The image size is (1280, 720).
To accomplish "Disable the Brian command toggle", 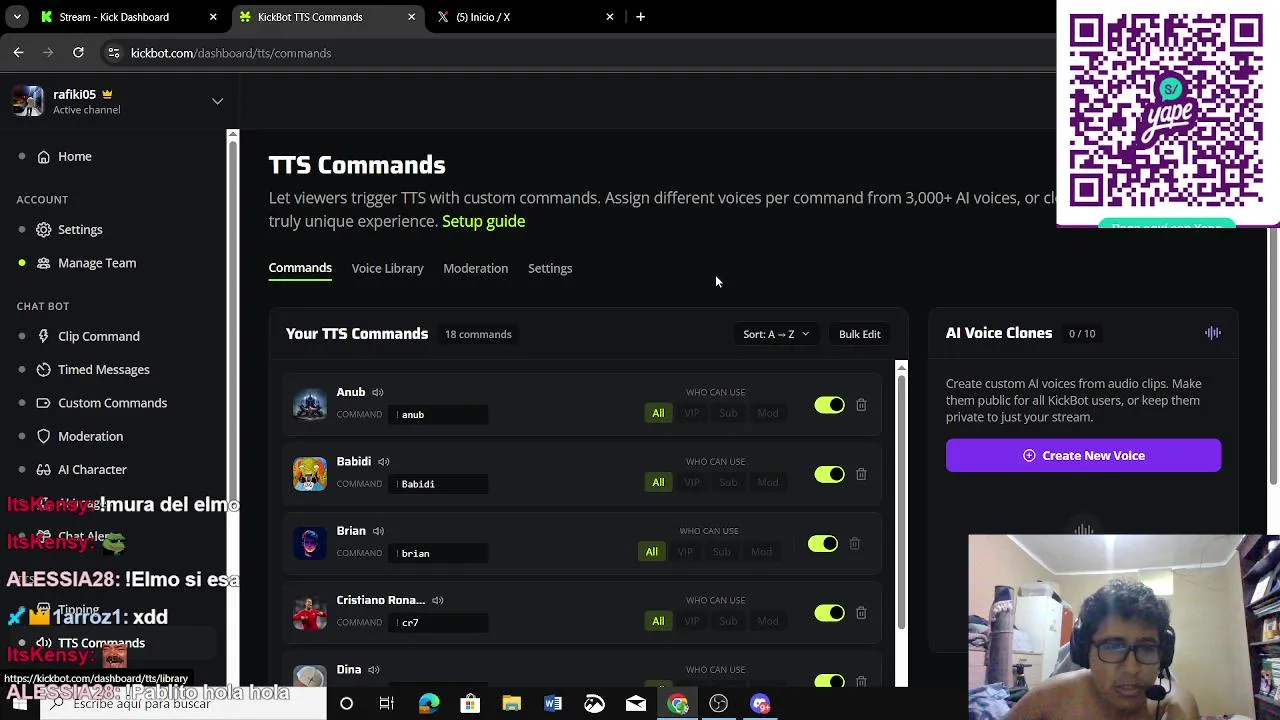I will coord(823,544).
